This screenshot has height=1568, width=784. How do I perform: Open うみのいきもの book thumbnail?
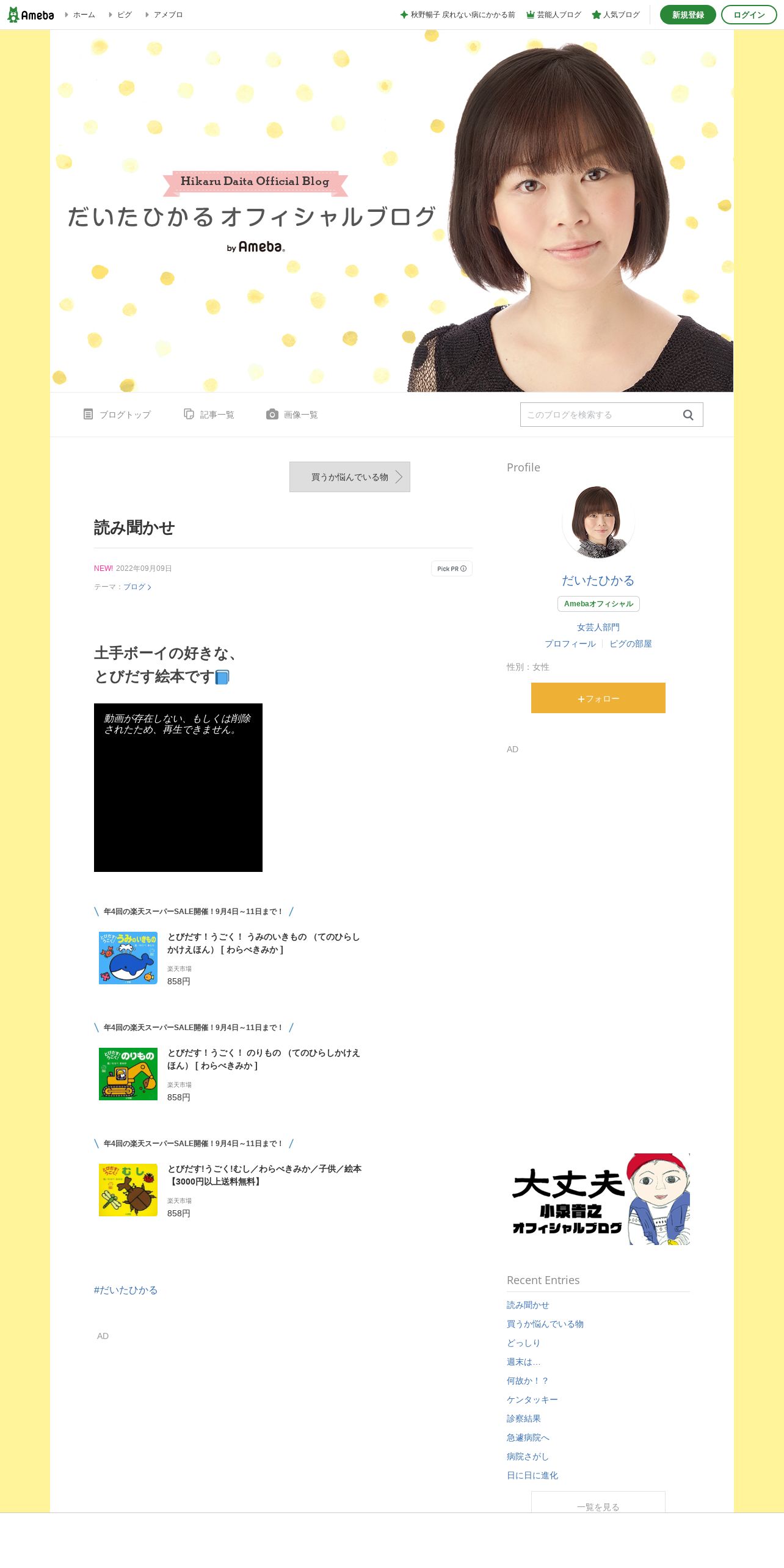click(128, 957)
